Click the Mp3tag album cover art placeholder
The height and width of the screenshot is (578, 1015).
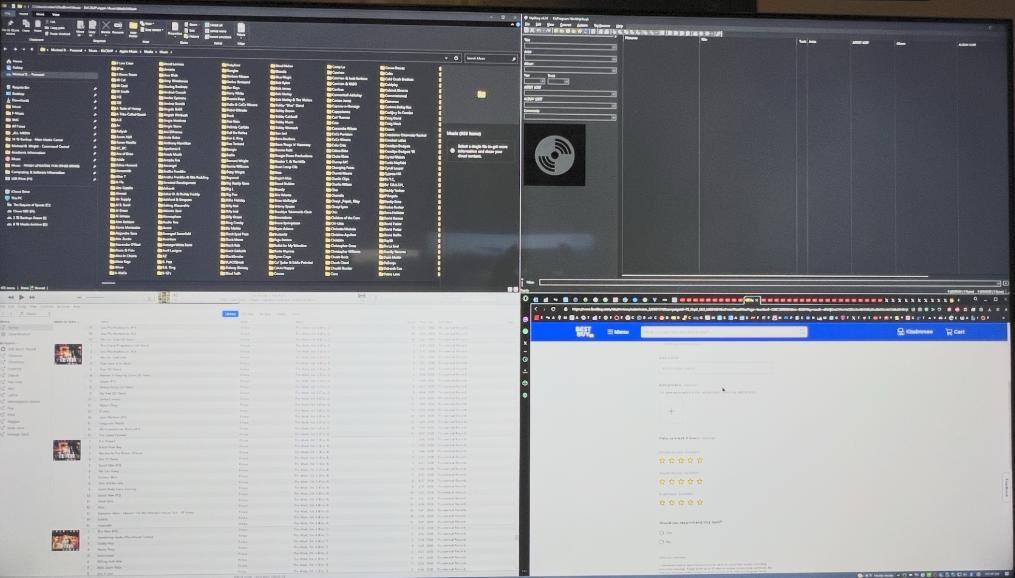tap(555, 154)
